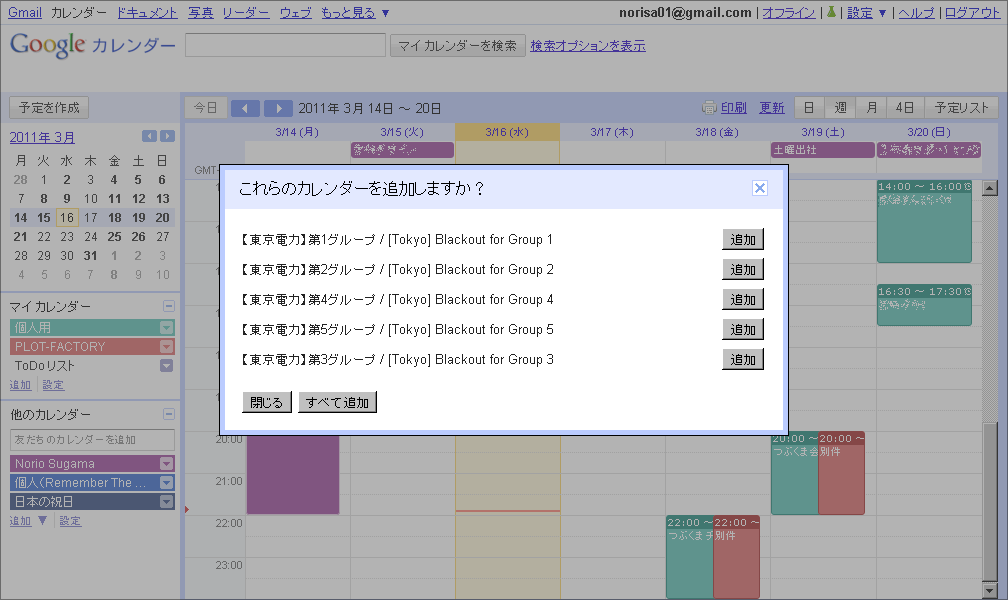The width and height of the screenshot is (1008, 600).
Task: Add Blackout for Group 3 calendar
Action: pyautogui.click(x=742, y=359)
